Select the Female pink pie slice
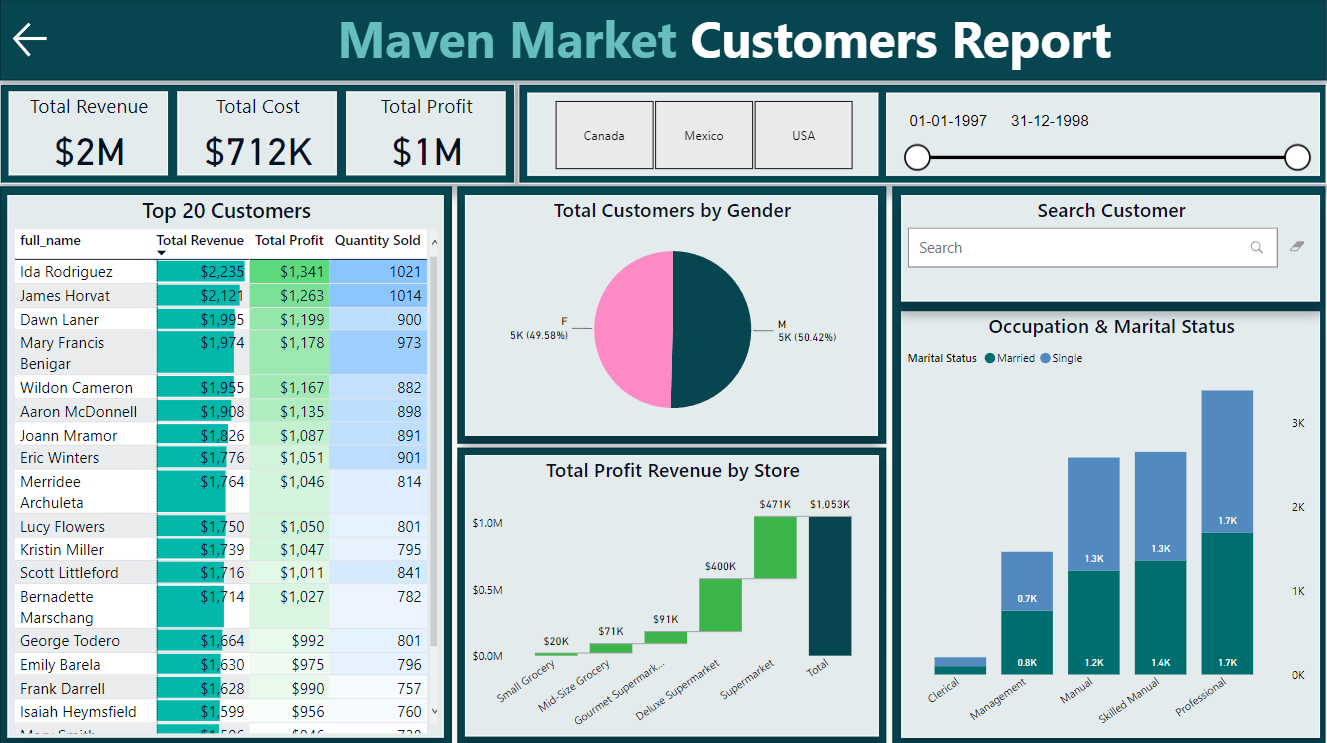 pos(632,329)
